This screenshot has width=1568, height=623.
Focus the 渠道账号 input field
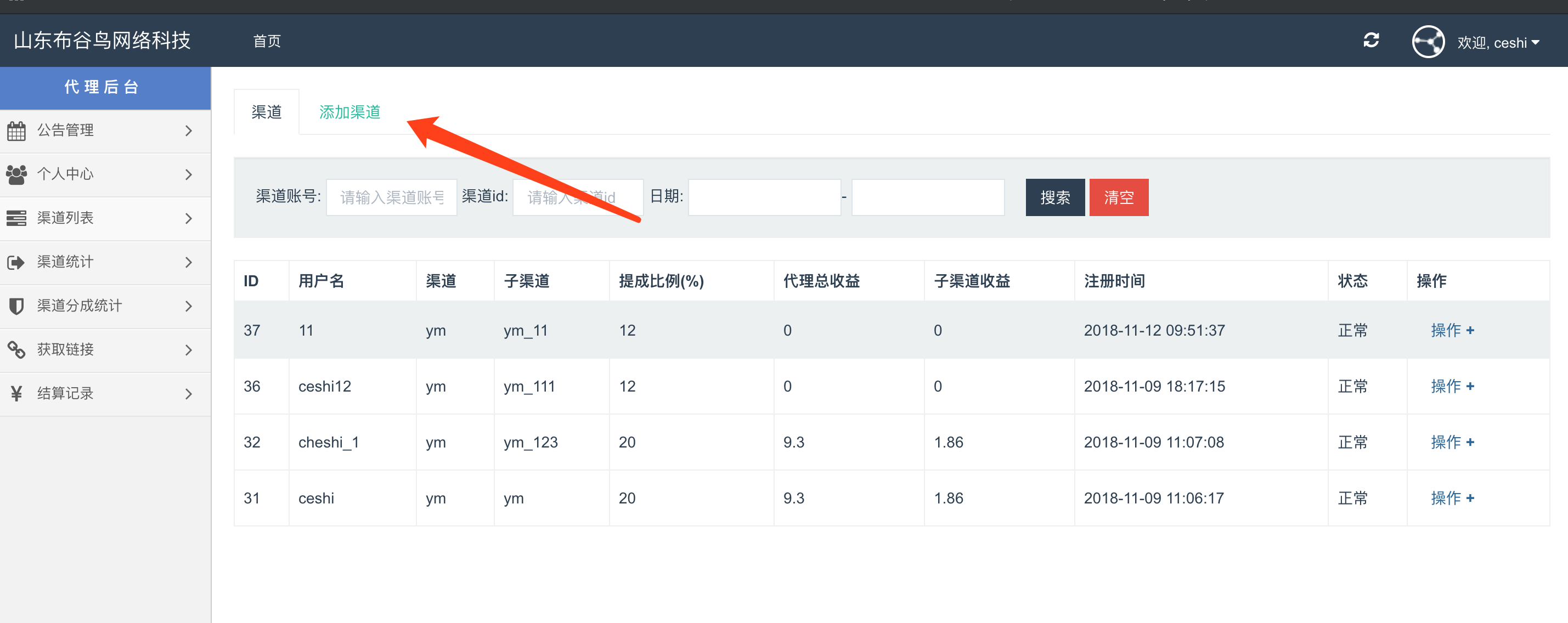coord(391,197)
